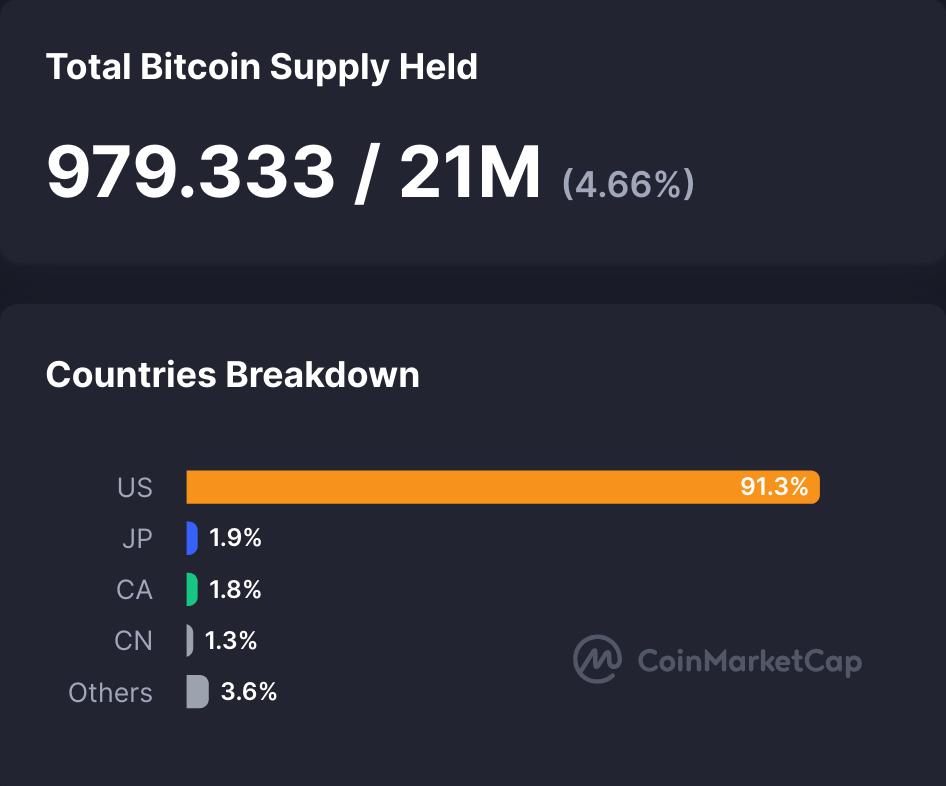Screen dimensions: 946x786
Task: Select the green CA bar
Action: pyautogui.click(x=192, y=589)
